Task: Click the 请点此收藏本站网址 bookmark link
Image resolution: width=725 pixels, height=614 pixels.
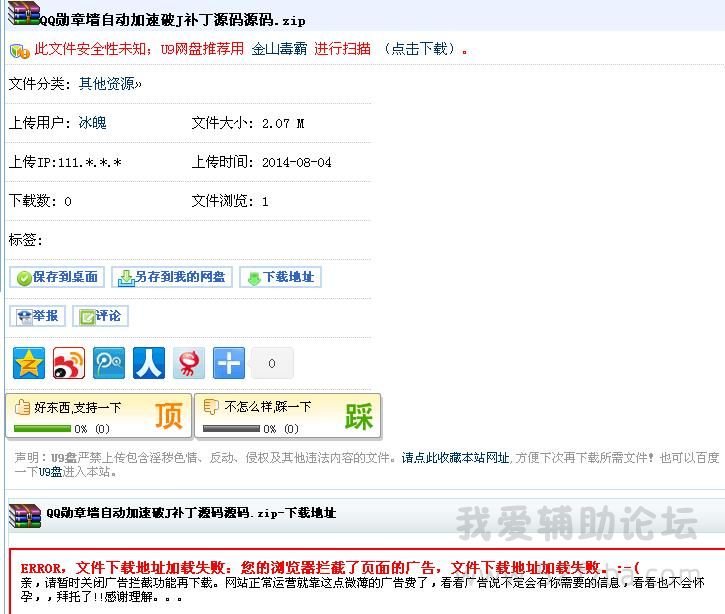Action: click(455, 458)
